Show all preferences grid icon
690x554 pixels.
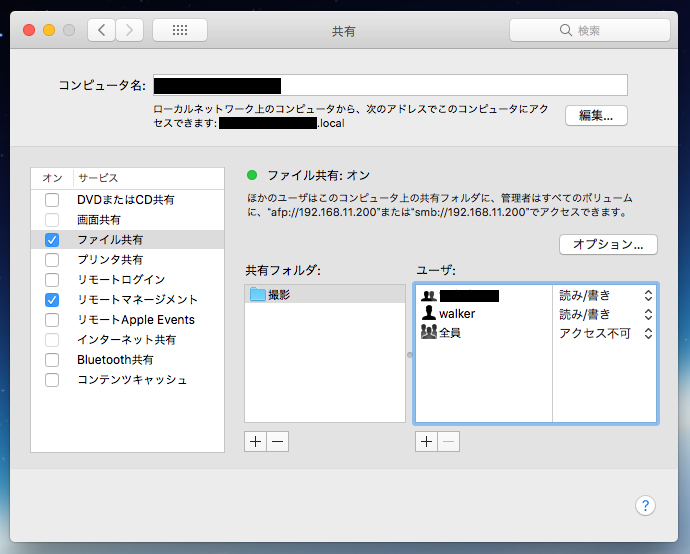tap(180, 30)
